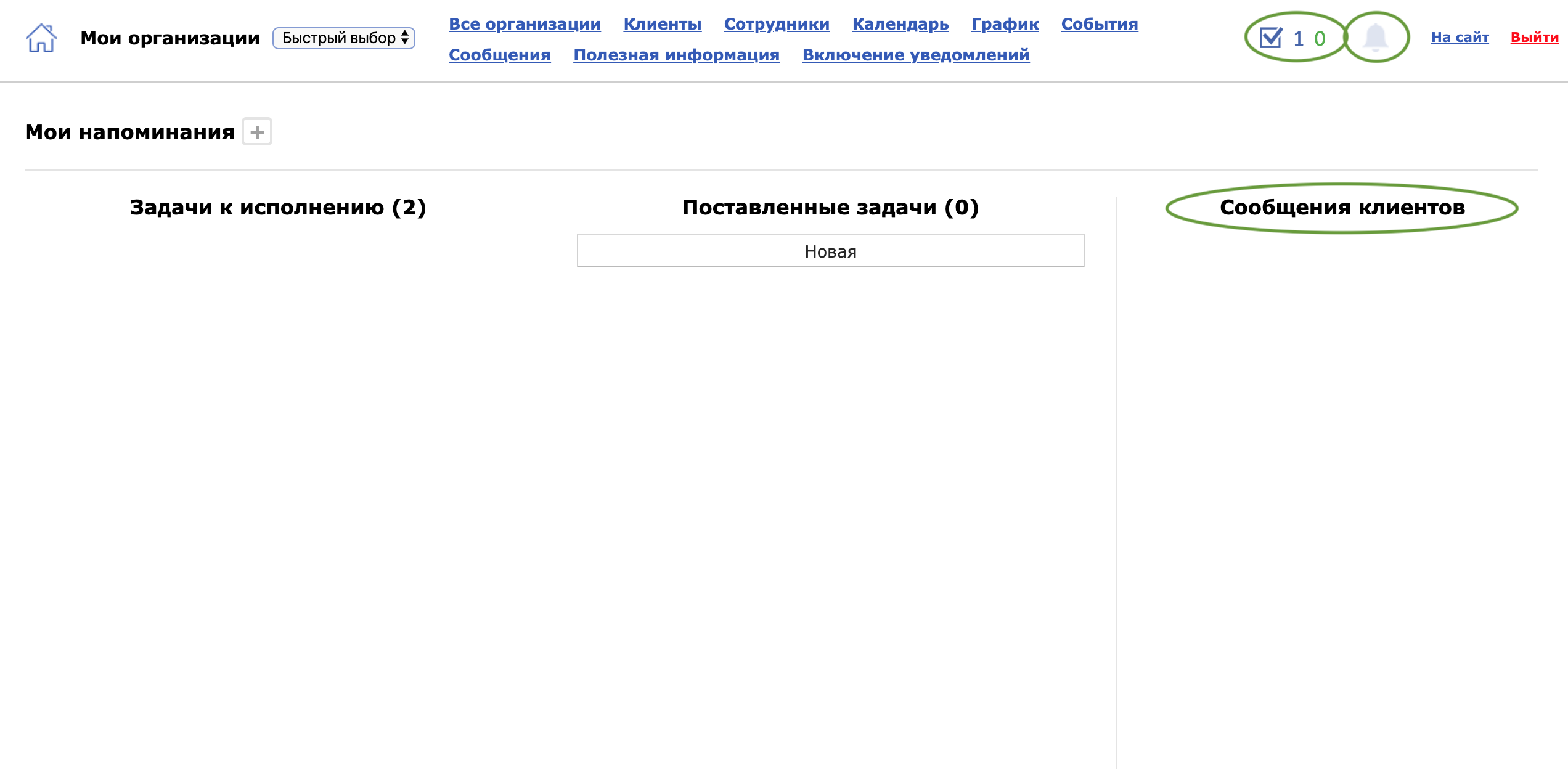Click the notification bell icon
The height and width of the screenshot is (769, 1568).
click(x=1376, y=38)
